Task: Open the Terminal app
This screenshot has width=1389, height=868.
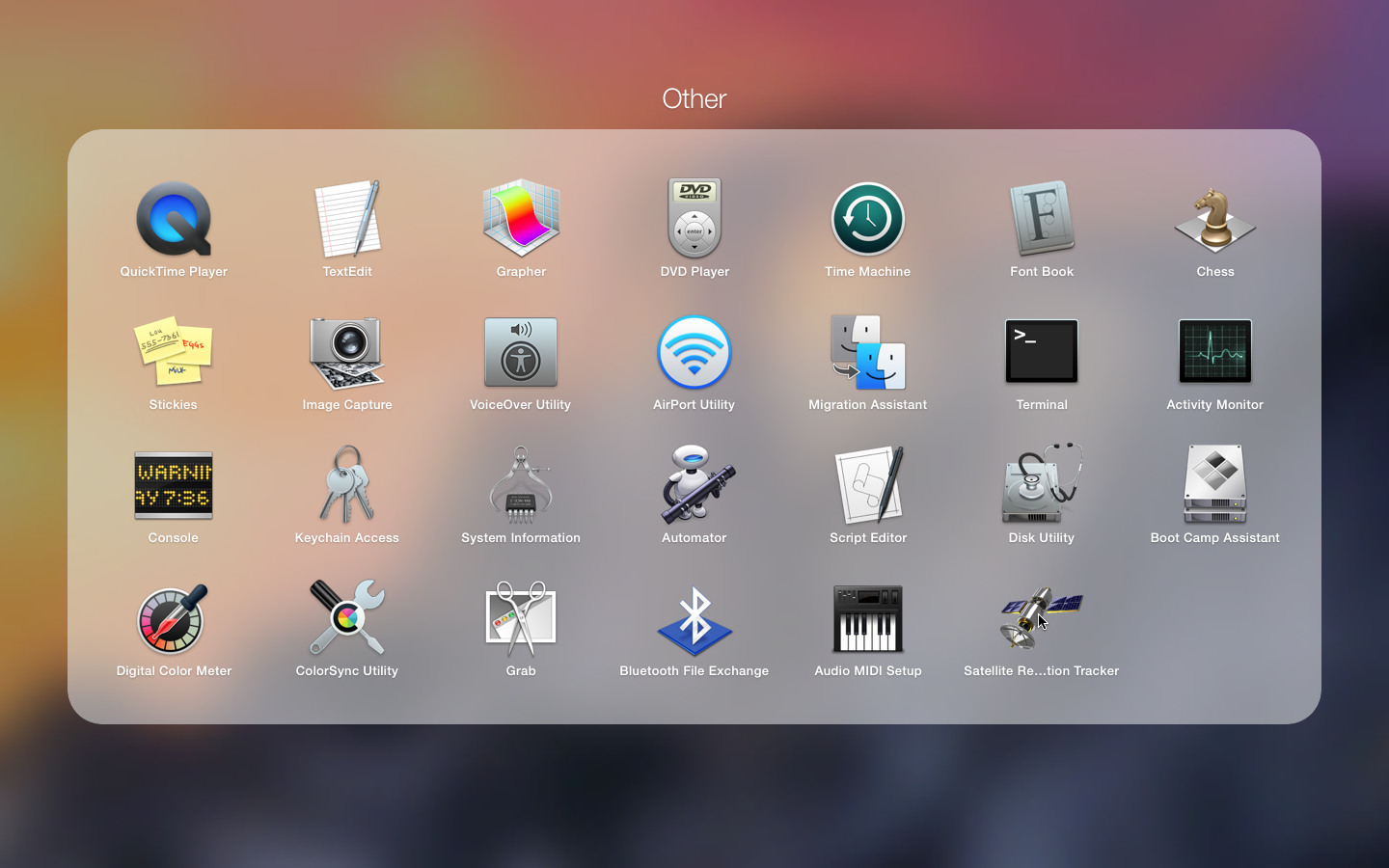Action: tap(1042, 353)
